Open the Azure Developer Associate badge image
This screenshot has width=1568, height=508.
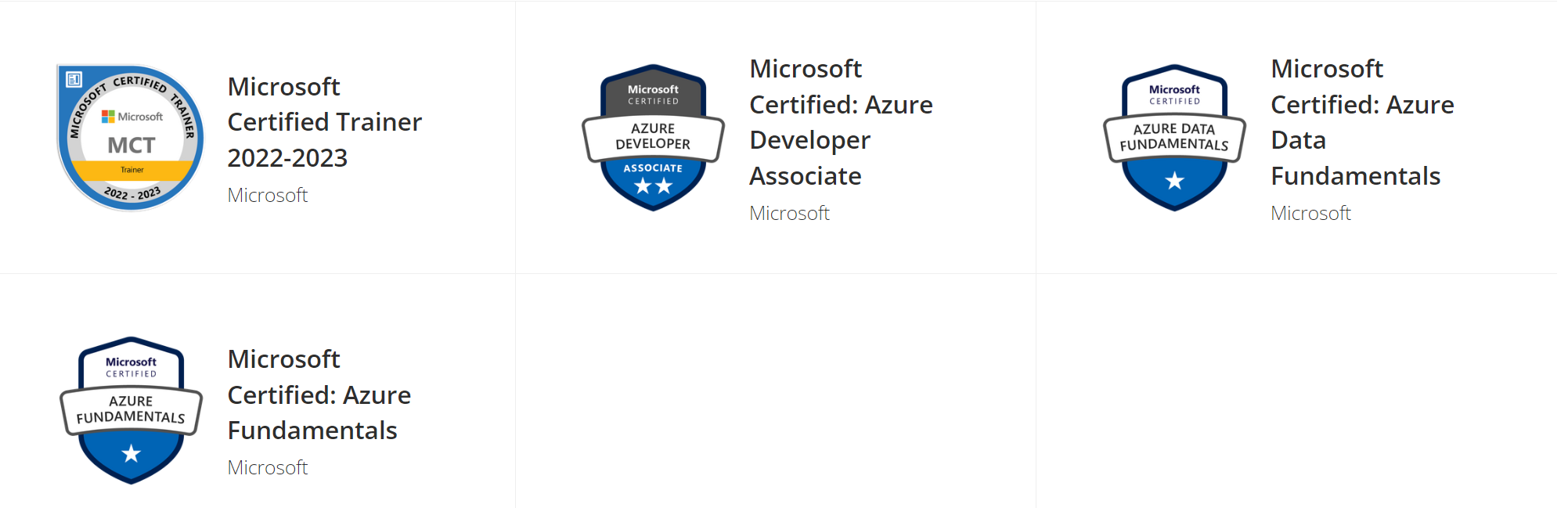(653, 138)
